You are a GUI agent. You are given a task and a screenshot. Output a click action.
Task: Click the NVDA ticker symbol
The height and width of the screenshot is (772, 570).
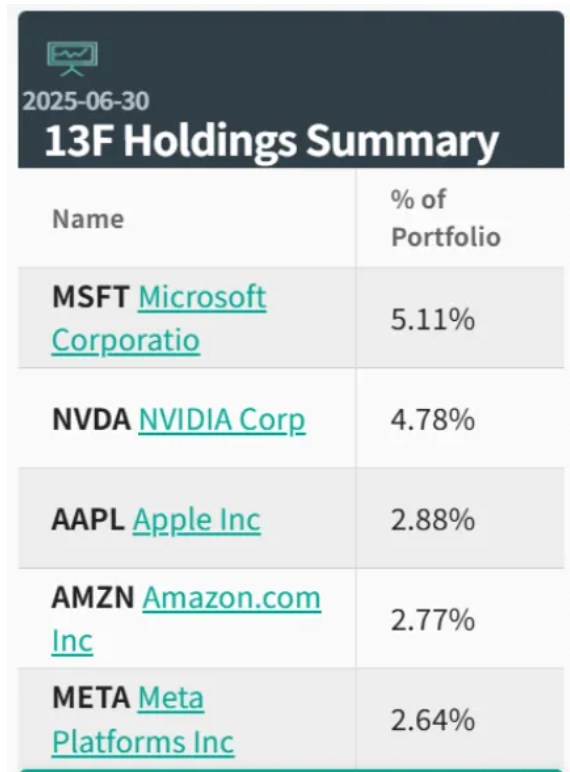click(x=92, y=420)
